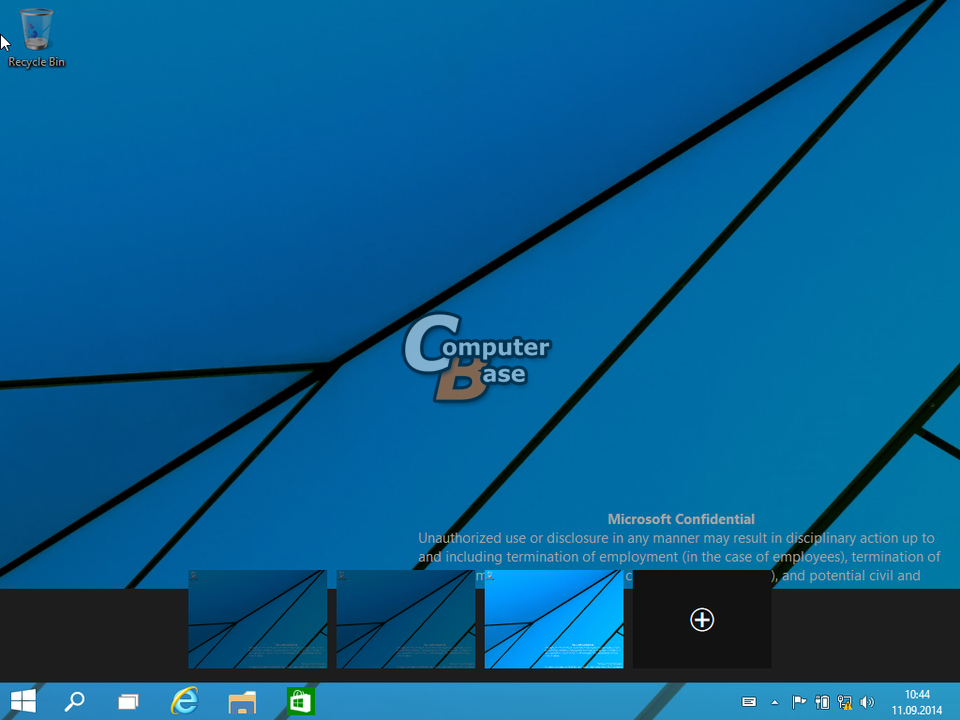Launch Internet Explorer from the taskbar
The height and width of the screenshot is (720, 960).
184,701
